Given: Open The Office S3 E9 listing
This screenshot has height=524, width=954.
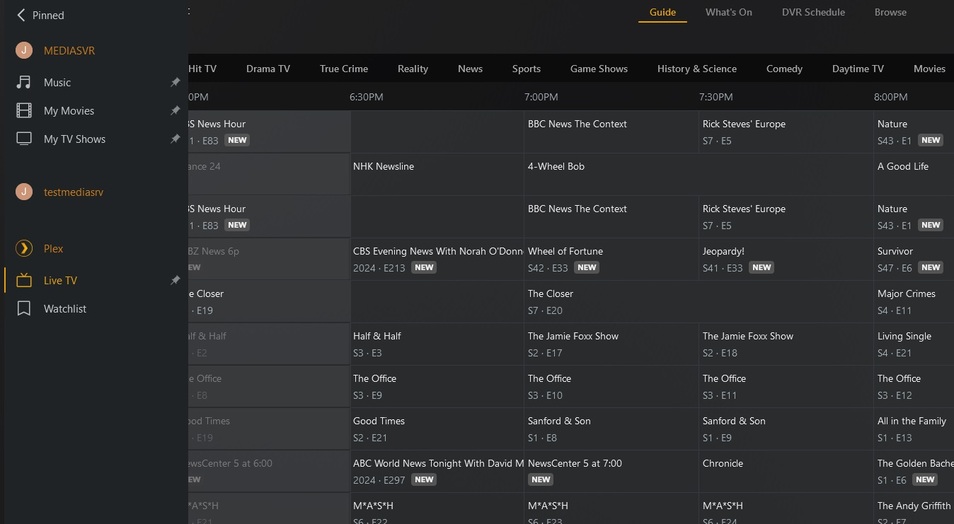Looking at the screenshot, I should (437, 386).
